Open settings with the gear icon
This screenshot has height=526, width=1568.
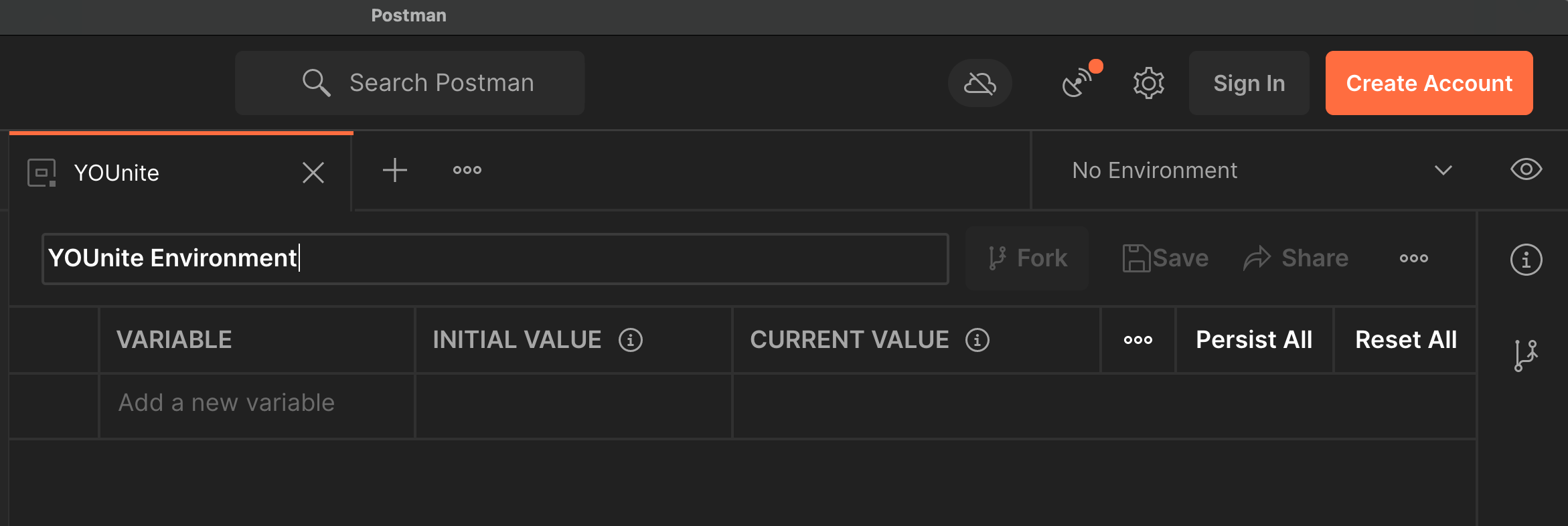point(1149,84)
